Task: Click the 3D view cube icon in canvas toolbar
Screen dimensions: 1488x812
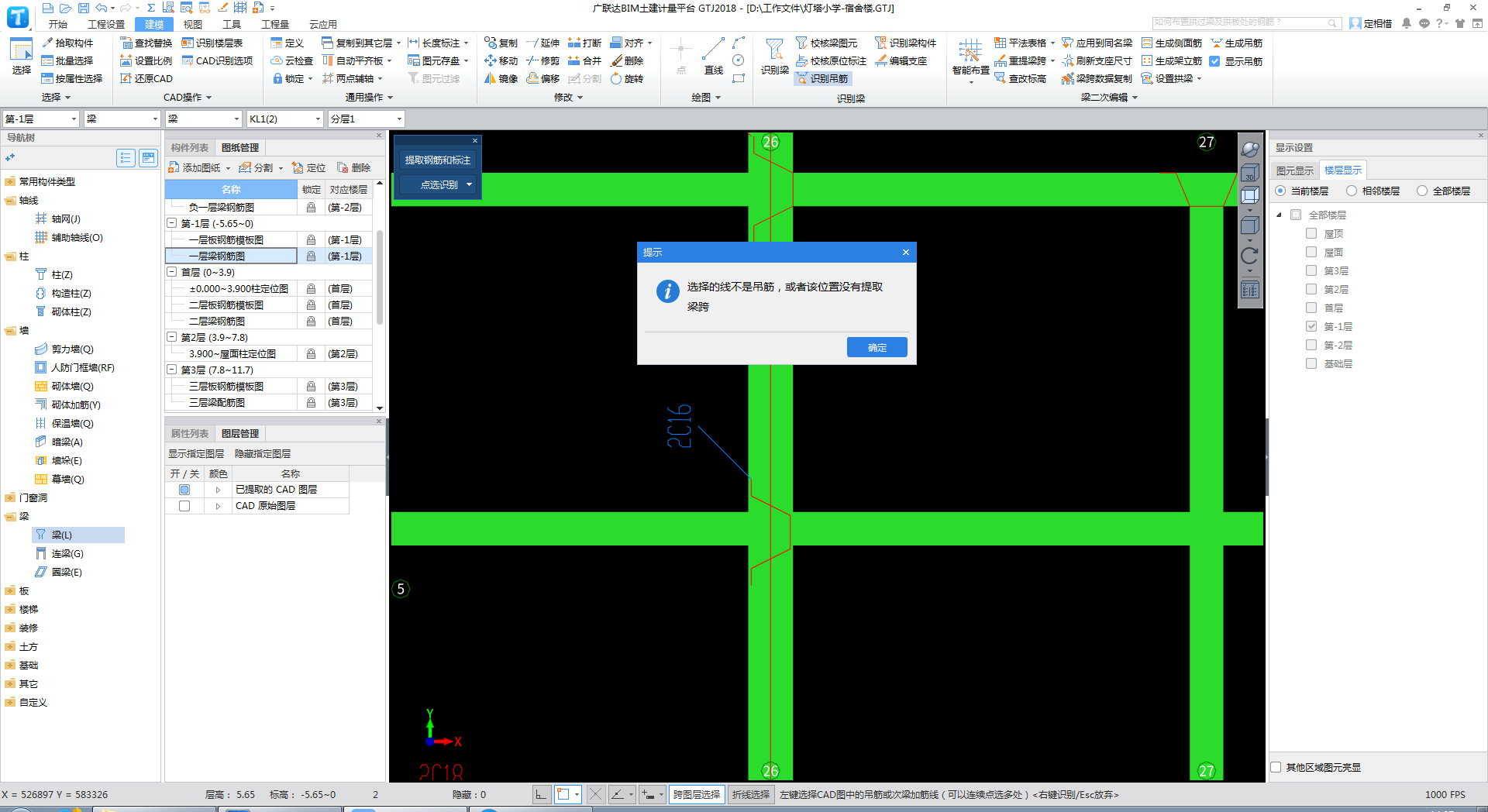Action: pyautogui.click(x=1249, y=172)
